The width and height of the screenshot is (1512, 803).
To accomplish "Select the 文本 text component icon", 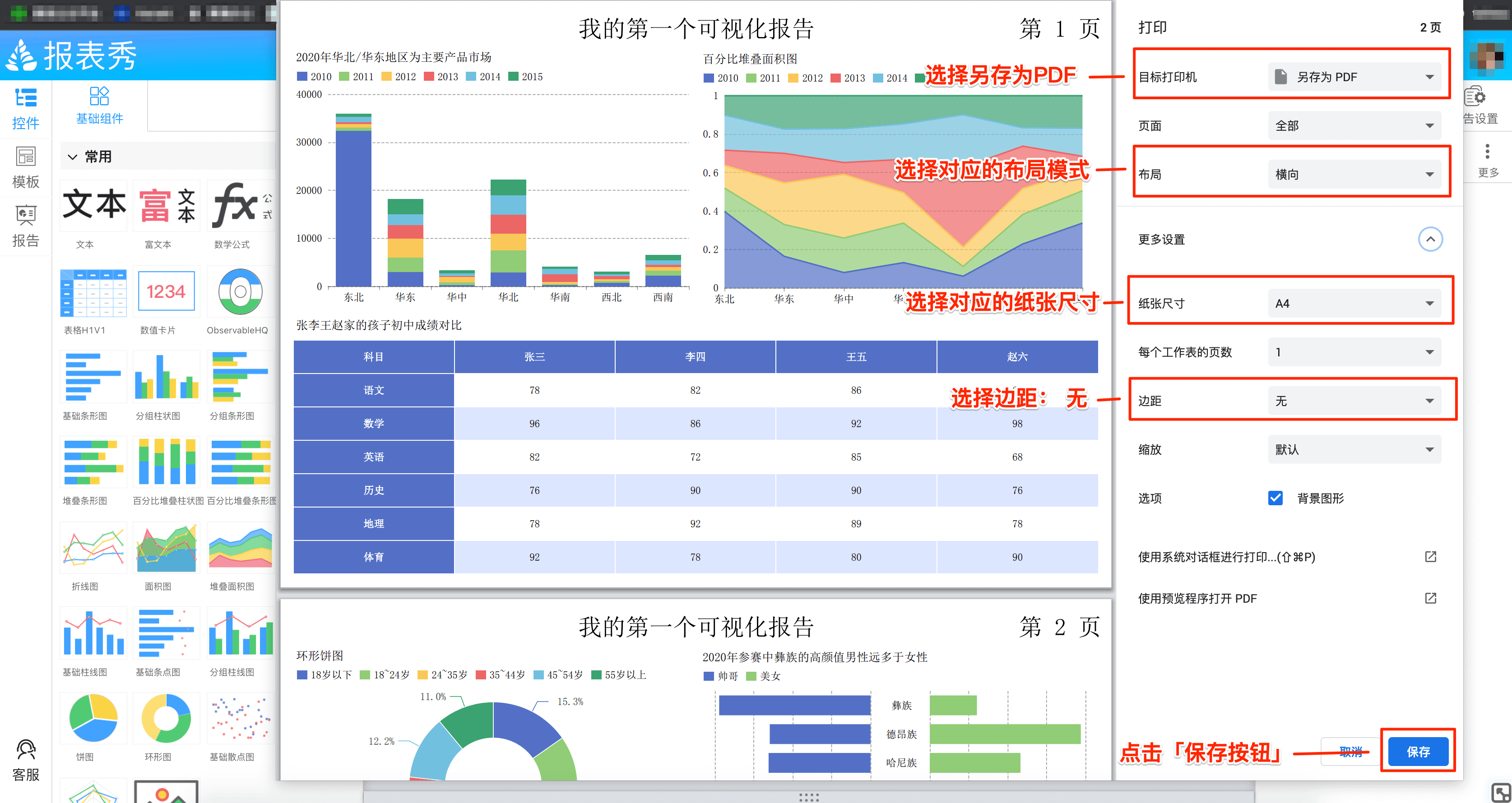I will (94, 205).
